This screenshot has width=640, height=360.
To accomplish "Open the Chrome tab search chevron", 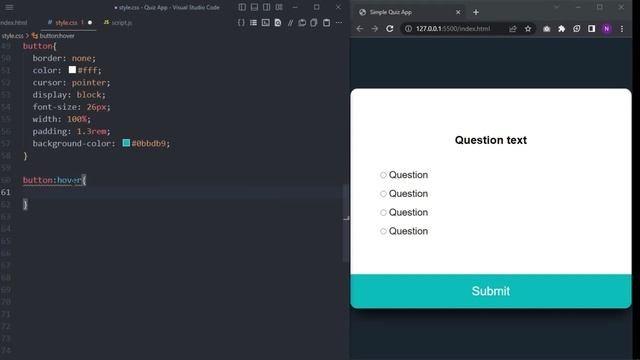I will pyautogui.click(x=556, y=7).
